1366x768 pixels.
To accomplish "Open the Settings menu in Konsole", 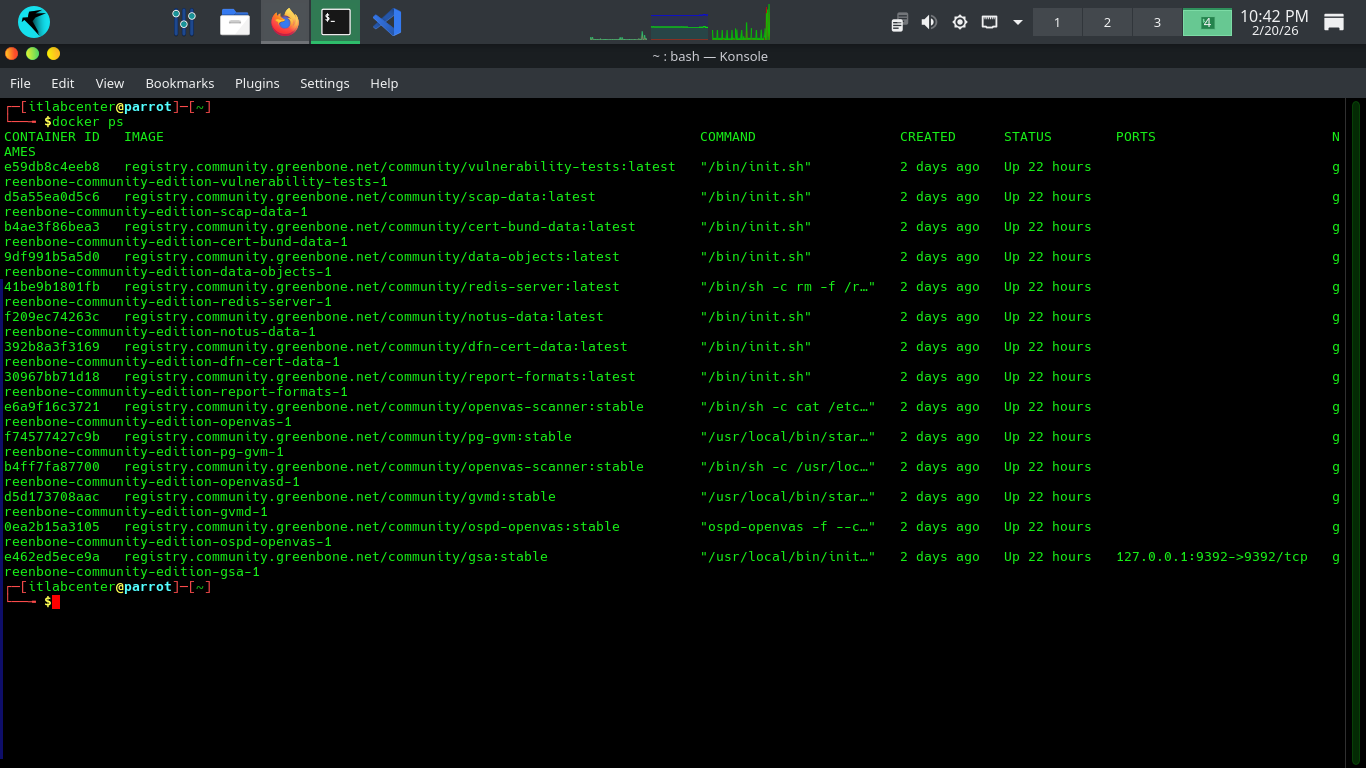I will pos(325,83).
